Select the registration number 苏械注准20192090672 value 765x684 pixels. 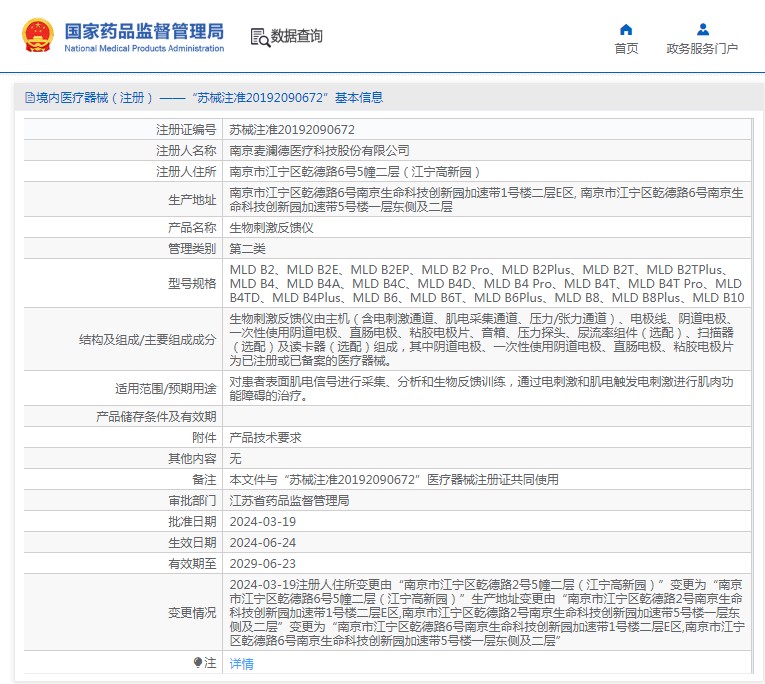pyautogui.click(x=292, y=129)
